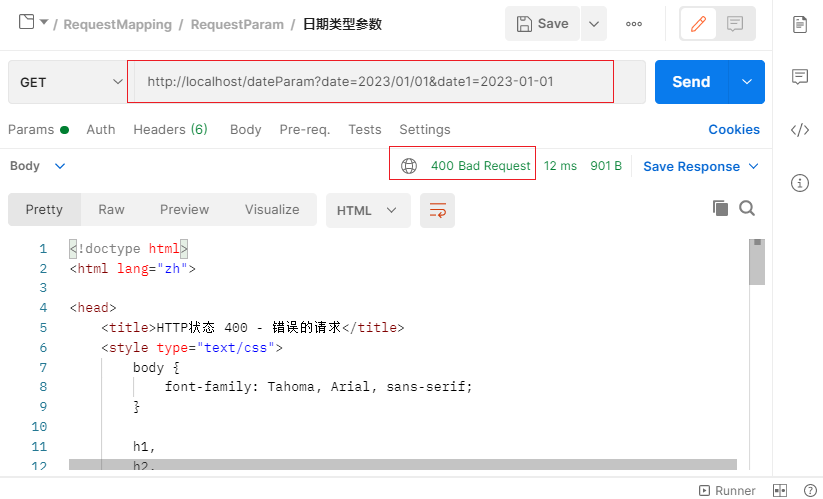Viewport: 823px width, 499px height.
Task: Save the request with Save button
Action: 542,24
